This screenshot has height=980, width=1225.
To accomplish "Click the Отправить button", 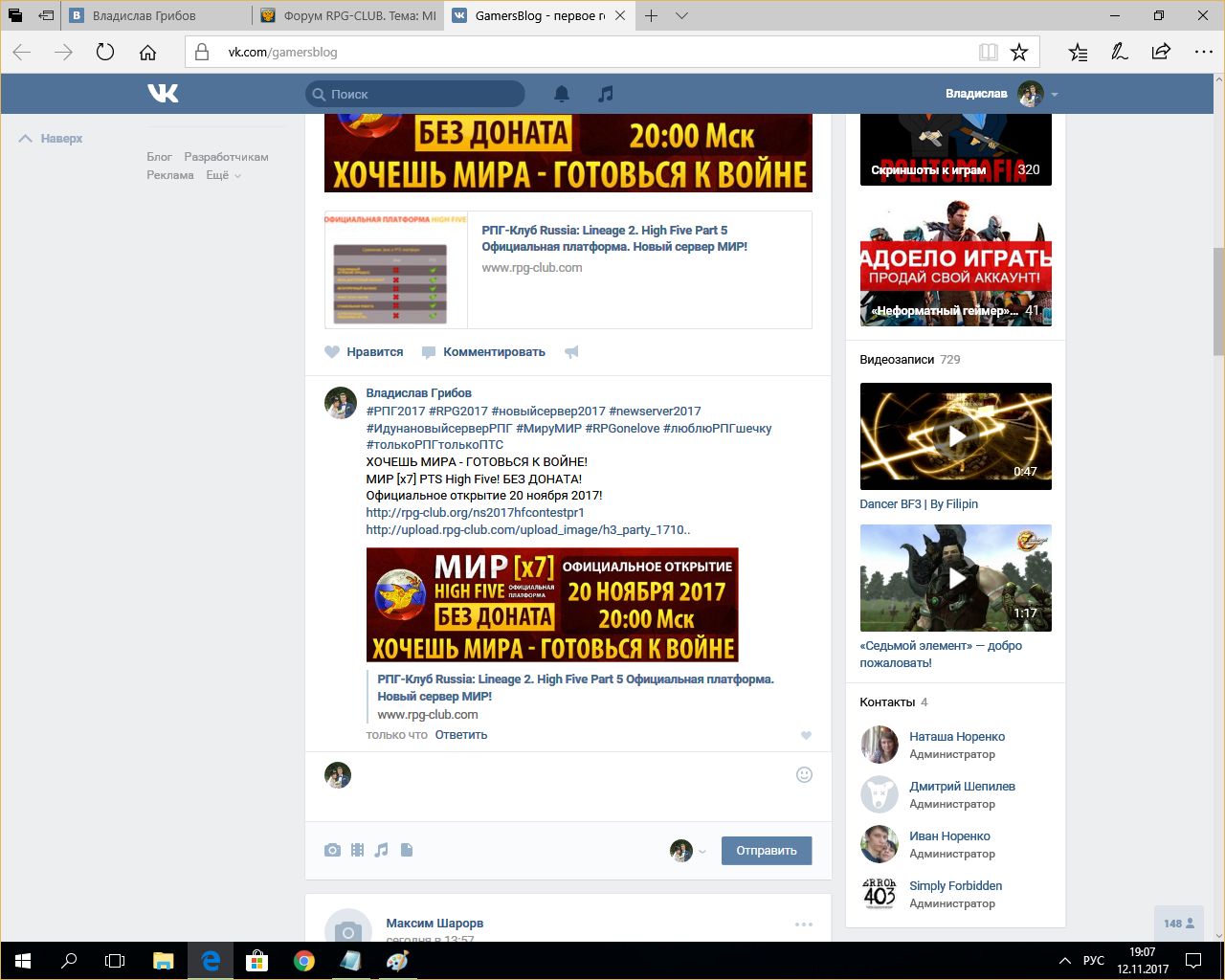I will pyautogui.click(x=767, y=850).
